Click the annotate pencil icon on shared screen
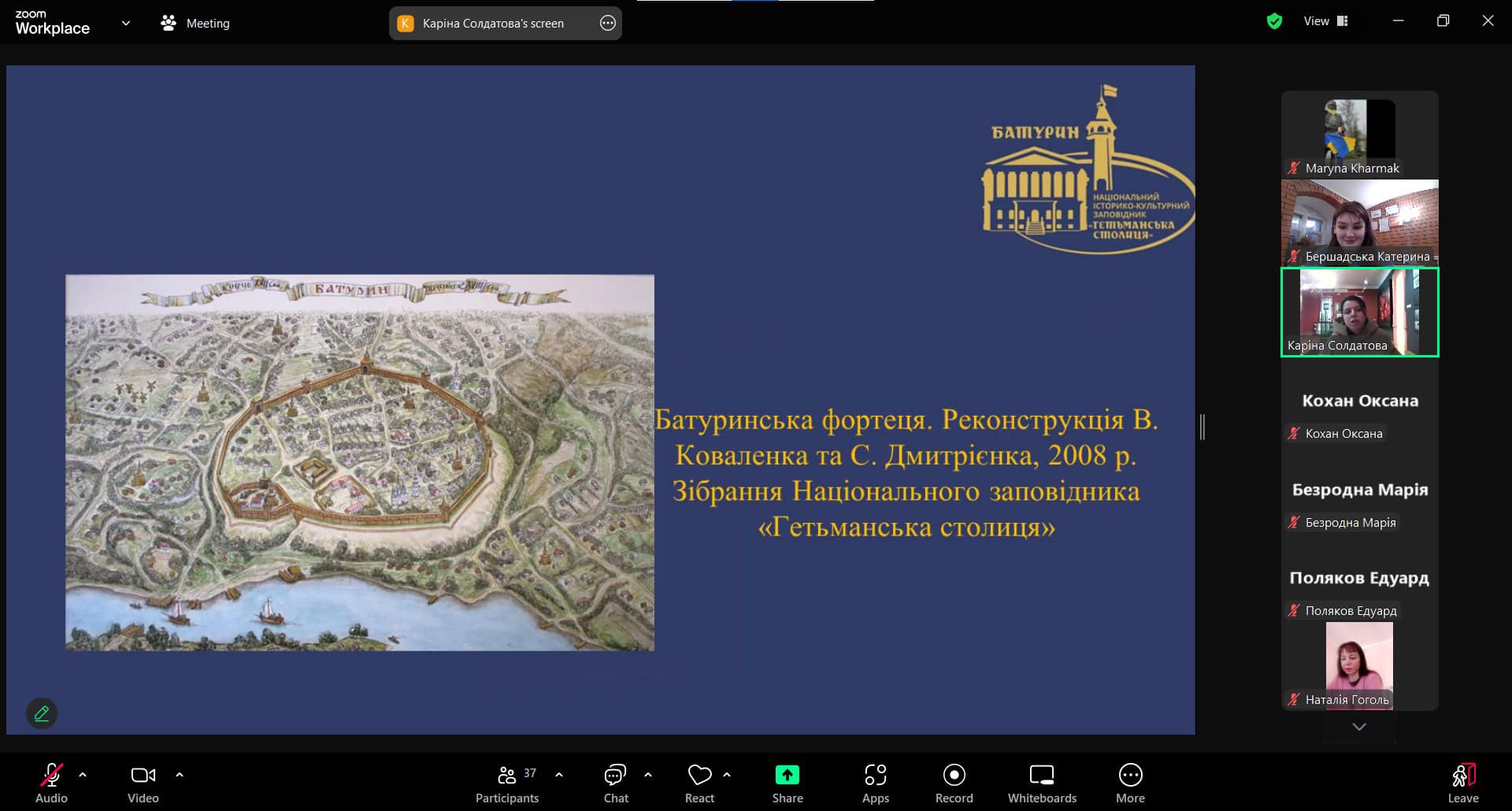1512x811 pixels. tap(42, 713)
